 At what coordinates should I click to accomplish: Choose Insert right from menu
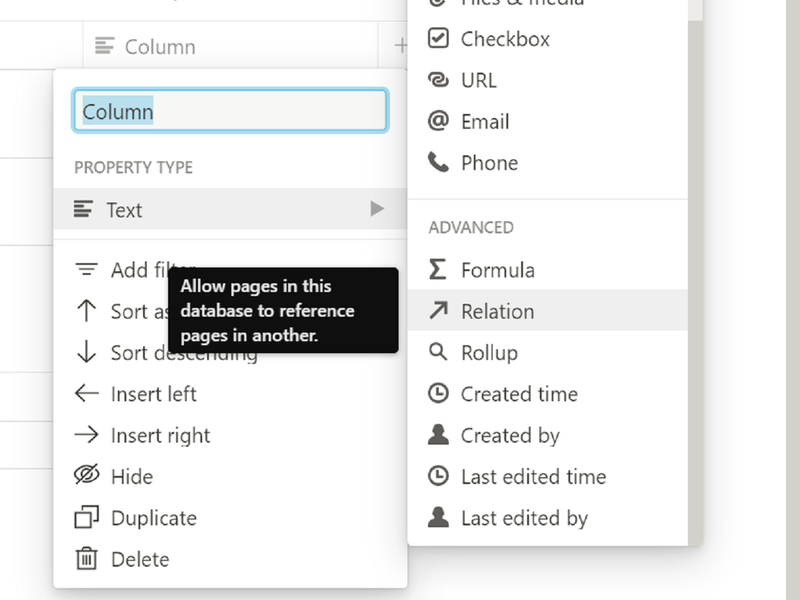pyautogui.click(x=160, y=436)
